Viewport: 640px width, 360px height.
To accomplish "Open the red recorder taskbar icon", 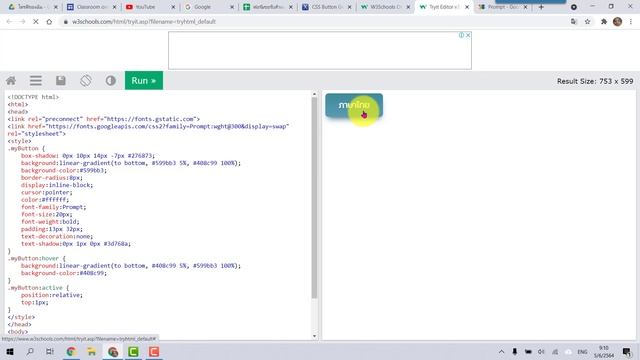I will [x=154, y=351].
